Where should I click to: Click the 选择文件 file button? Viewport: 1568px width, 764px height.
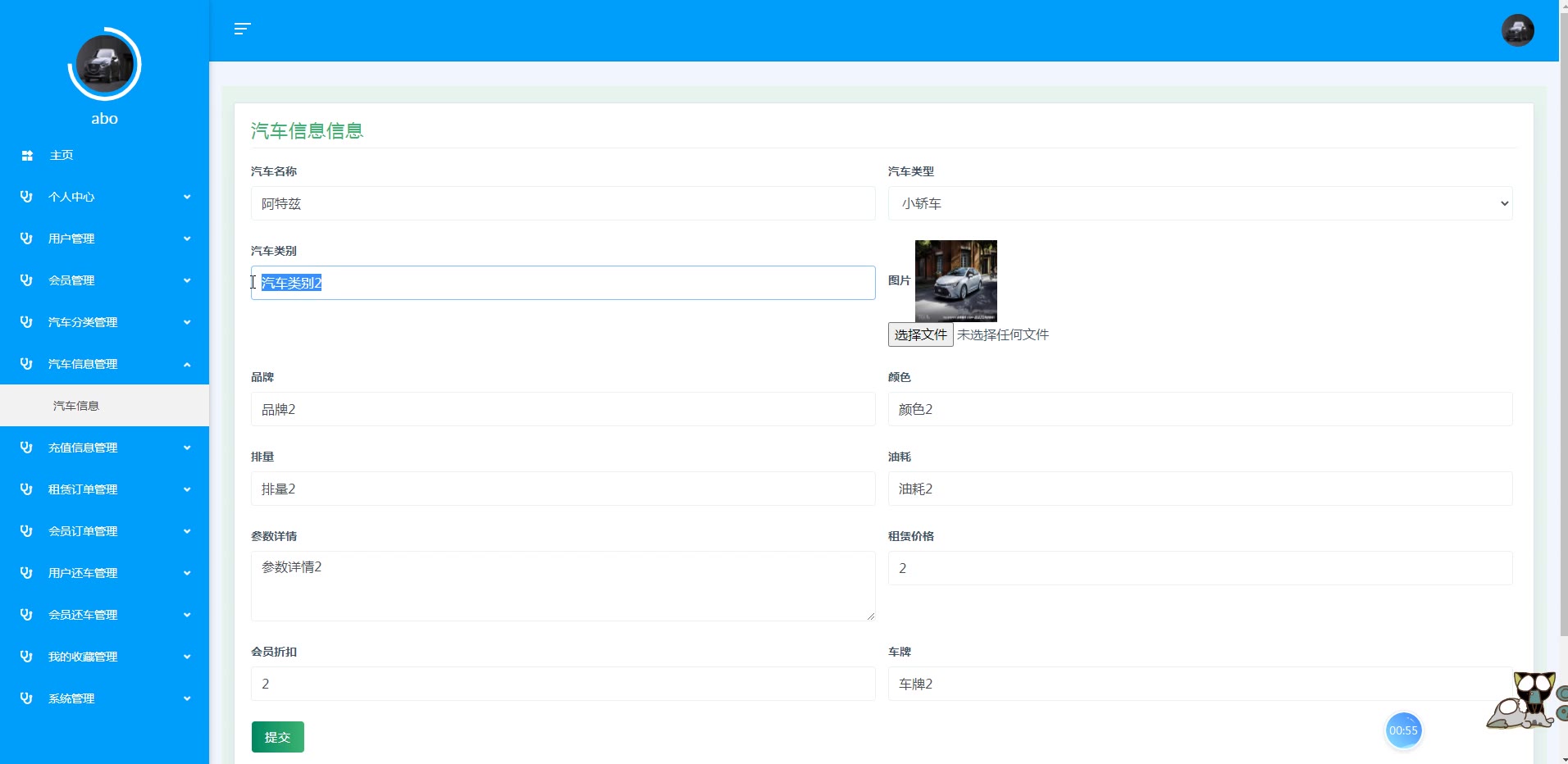tap(920, 334)
